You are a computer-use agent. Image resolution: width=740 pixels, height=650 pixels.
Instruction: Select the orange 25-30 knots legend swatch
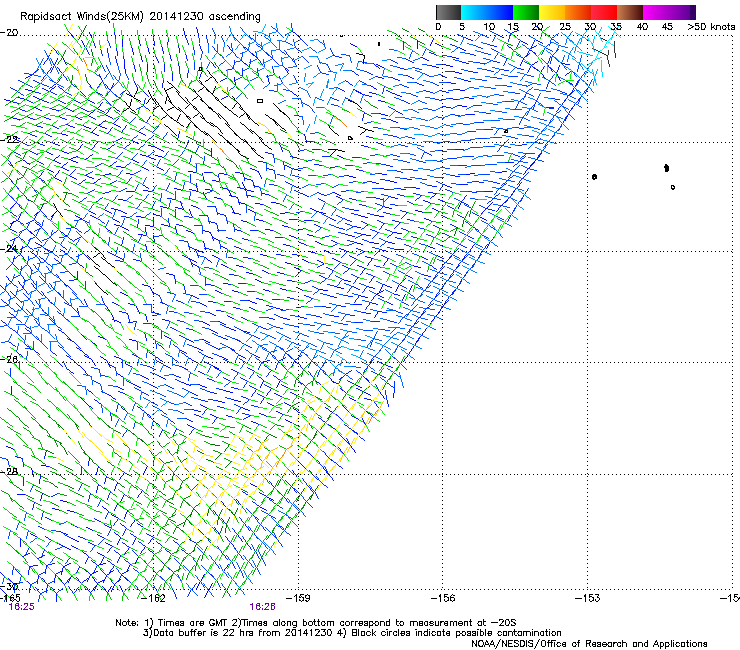tap(578, 12)
